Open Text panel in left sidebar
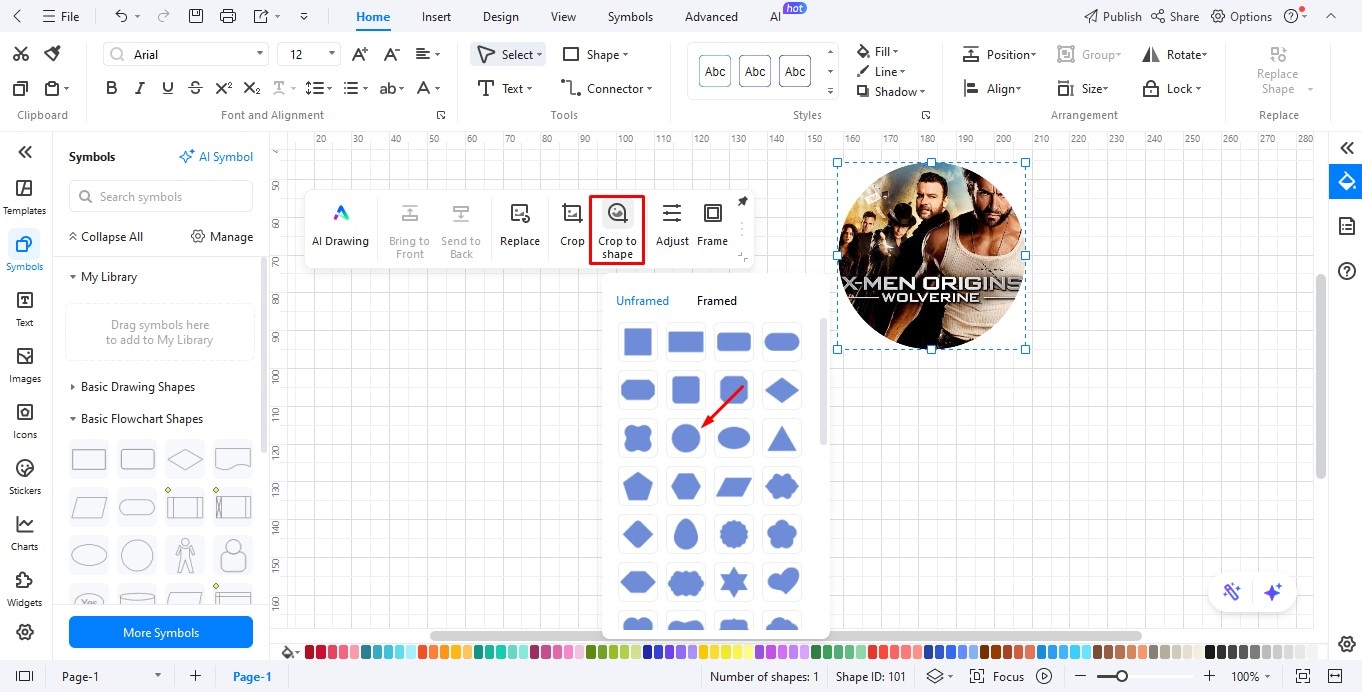This screenshot has width=1362, height=692. point(25,309)
